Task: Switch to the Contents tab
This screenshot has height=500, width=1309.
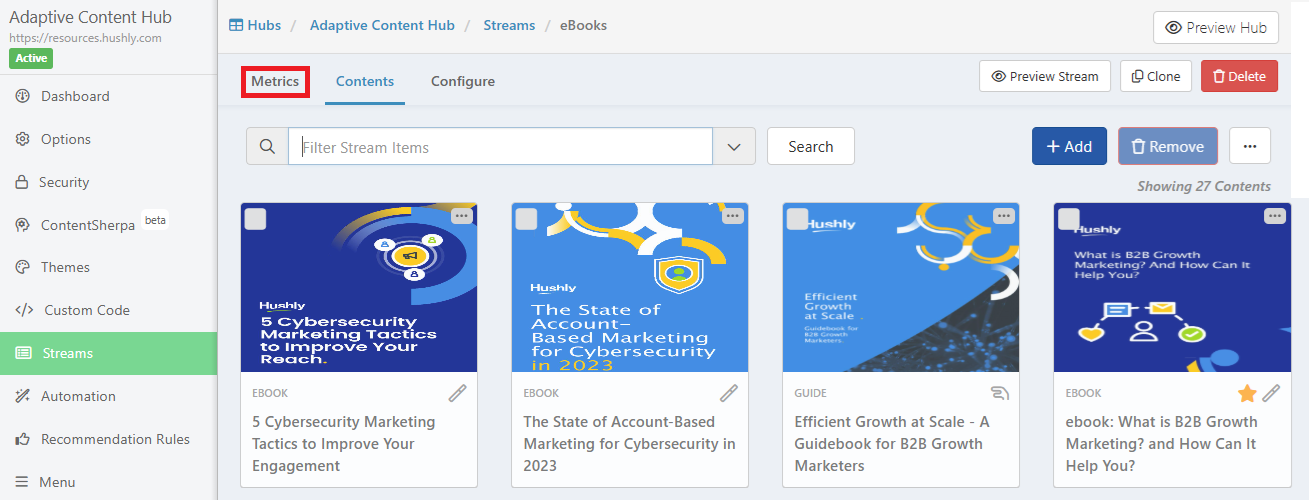Action: tap(365, 81)
